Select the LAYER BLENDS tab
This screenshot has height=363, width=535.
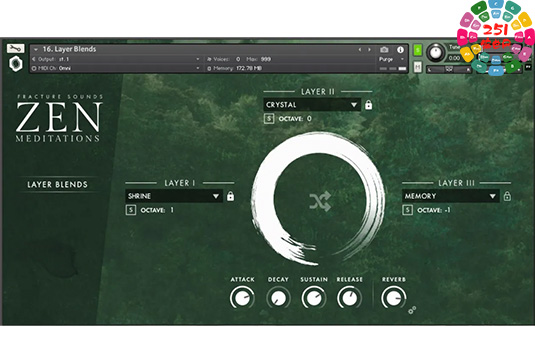(x=57, y=185)
